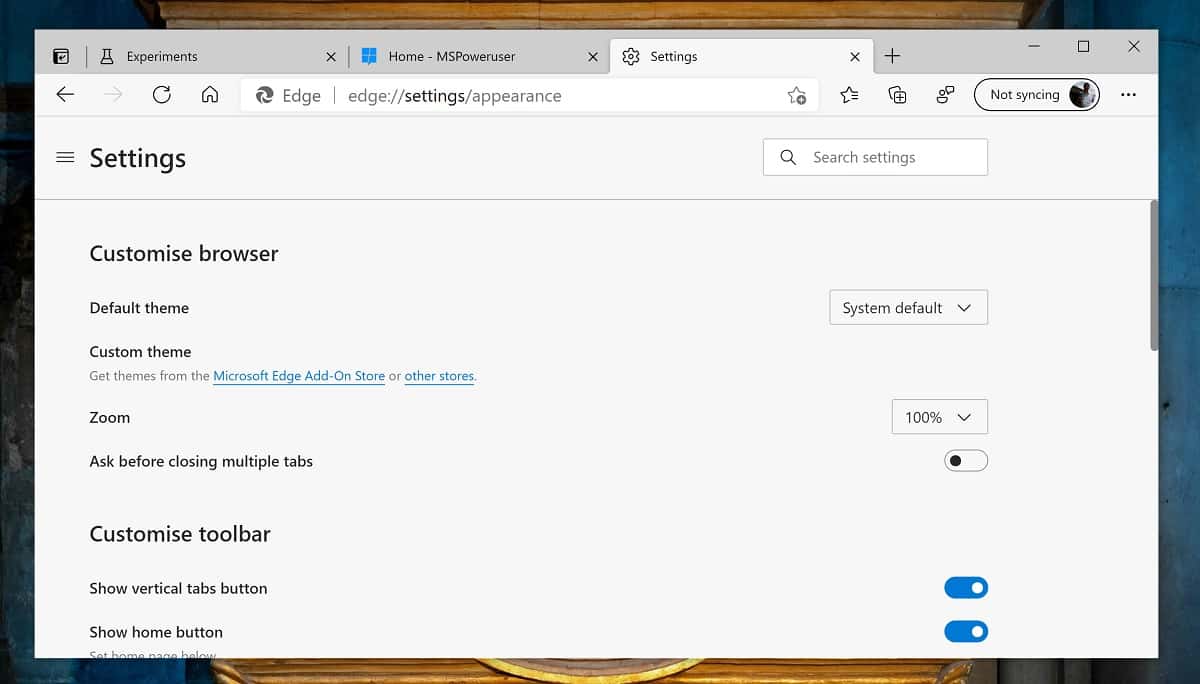
Task: Disable the Show home button switch
Action: tap(965, 632)
